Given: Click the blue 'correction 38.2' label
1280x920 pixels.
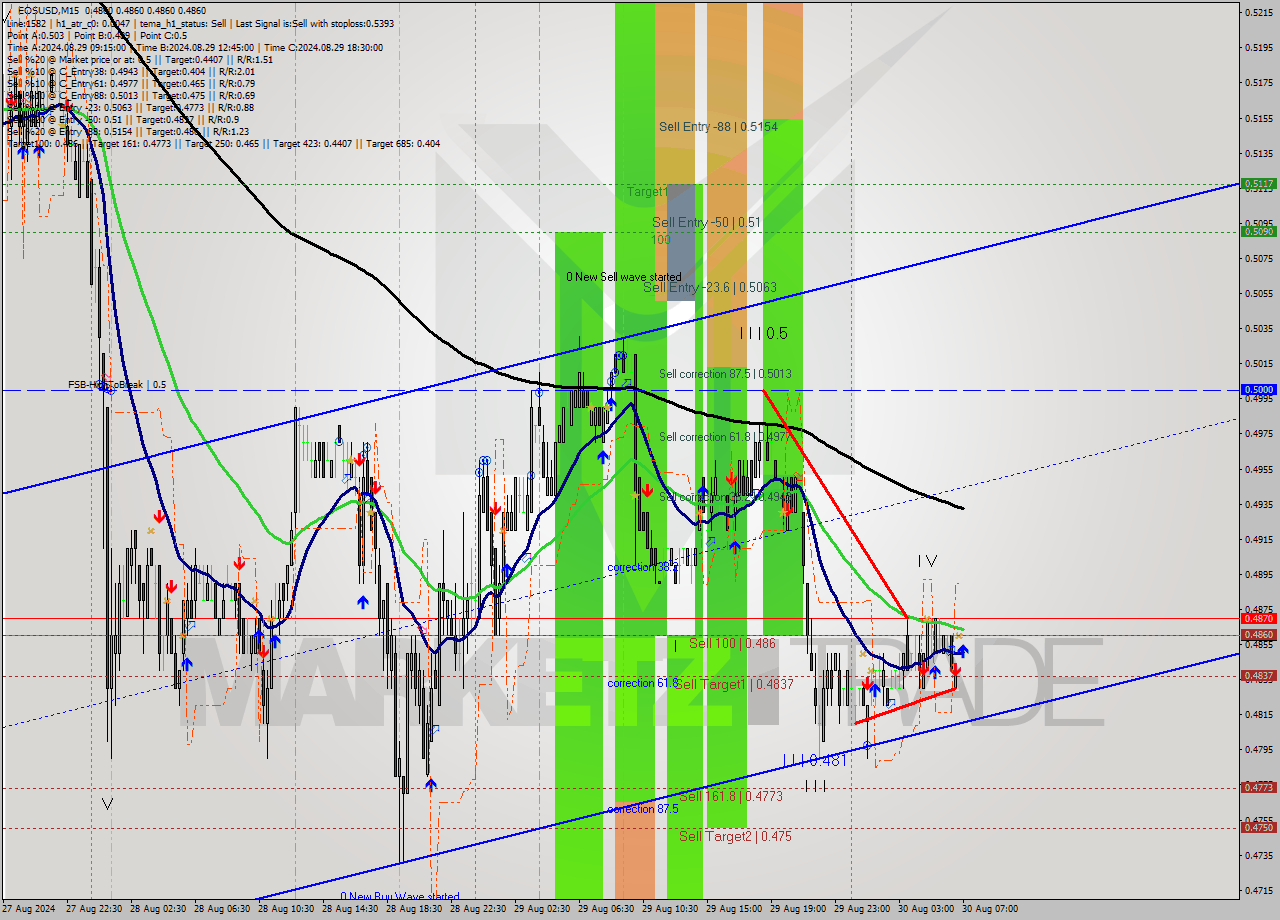Looking at the screenshot, I should (643, 567).
